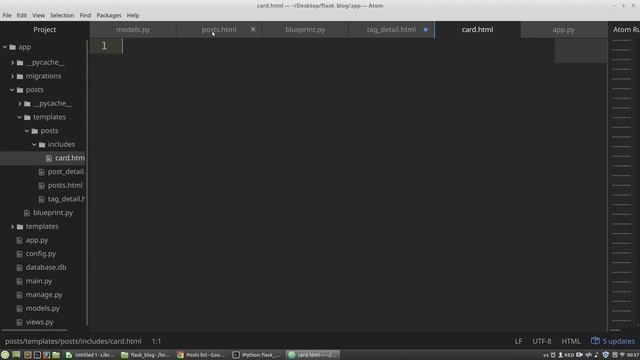Screen dimensions: 640x360
Task: Open blueprint.py in the project tree
Action: point(53,213)
